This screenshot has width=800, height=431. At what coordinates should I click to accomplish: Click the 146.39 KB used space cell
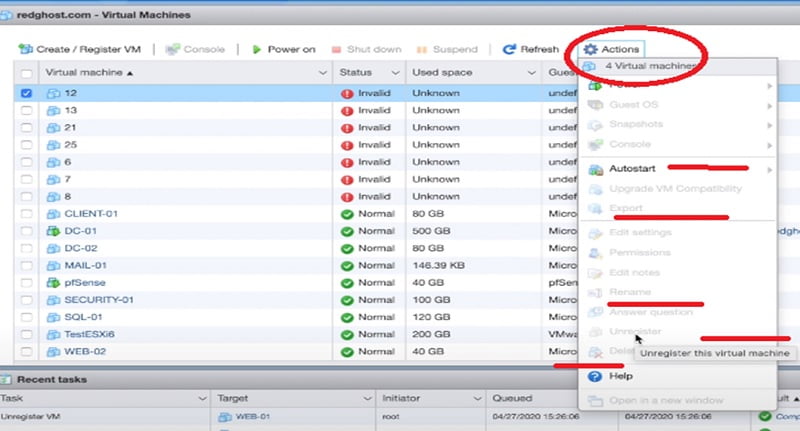[x=439, y=265]
